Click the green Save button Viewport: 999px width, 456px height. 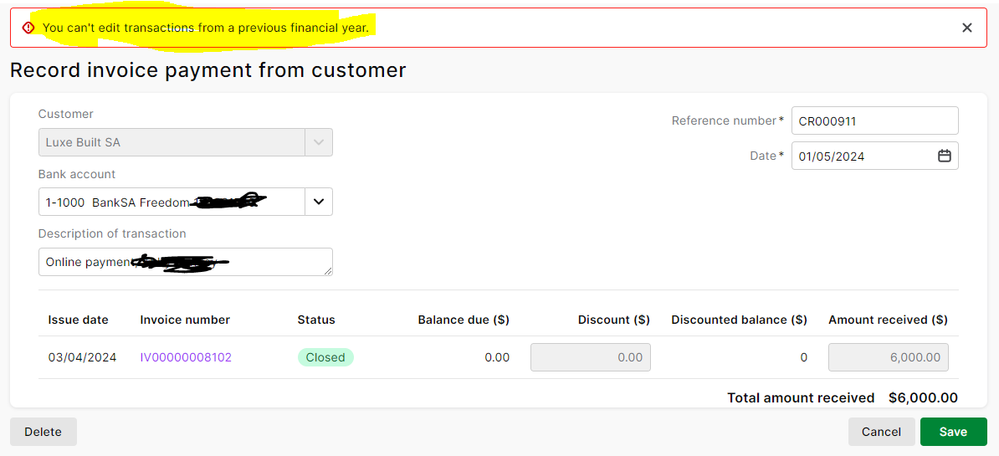pos(953,432)
